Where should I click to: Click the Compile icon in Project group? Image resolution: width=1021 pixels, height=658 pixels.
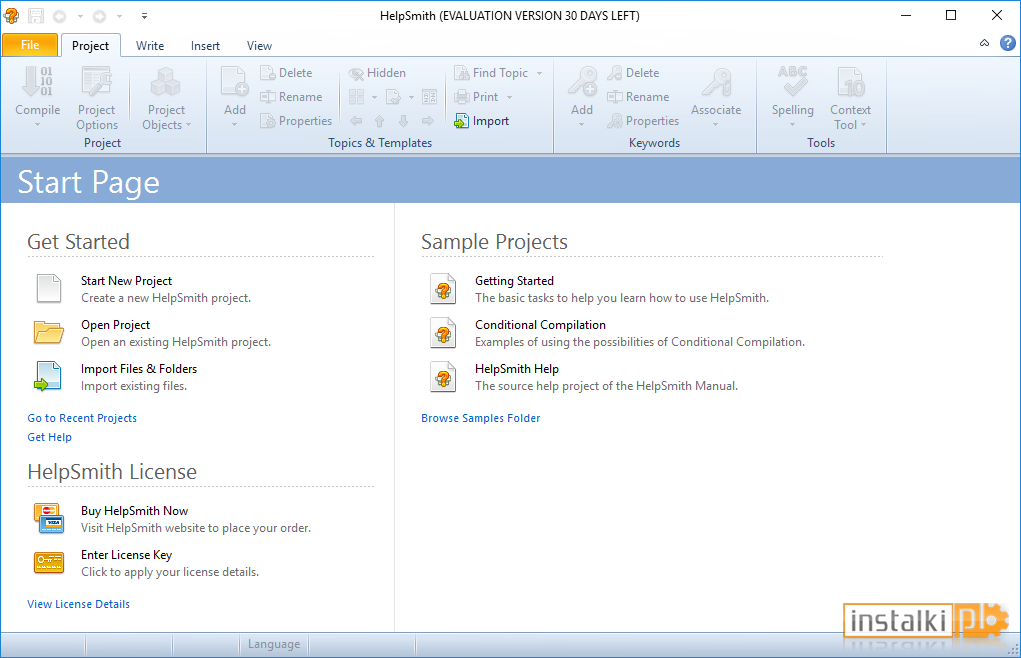[x=38, y=82]
